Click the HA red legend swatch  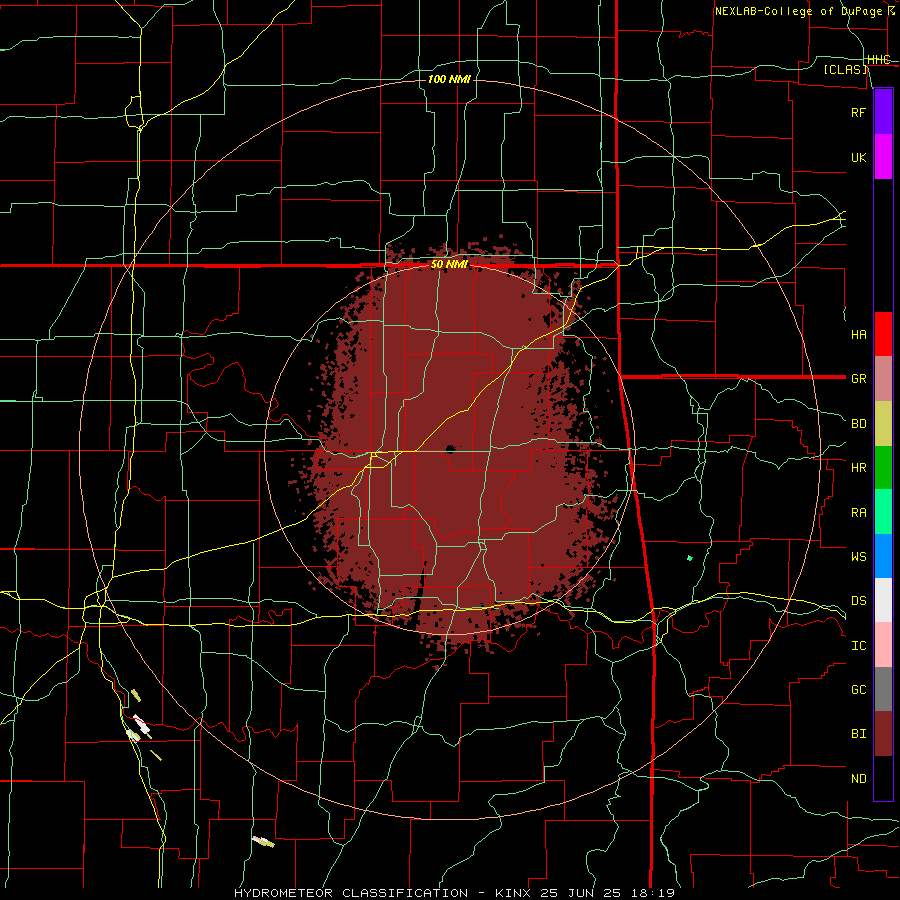pyautogui.click(x=883, y=334)
